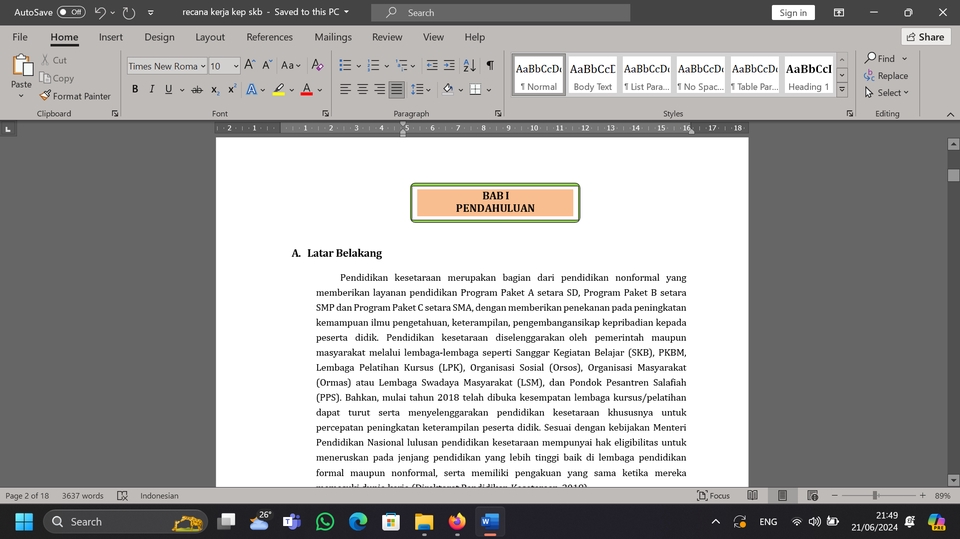Image resolution: width=960 pixels, height=539 pixels.
Task: Toggle Show/Hide paragraph marks
Action: 490,65
